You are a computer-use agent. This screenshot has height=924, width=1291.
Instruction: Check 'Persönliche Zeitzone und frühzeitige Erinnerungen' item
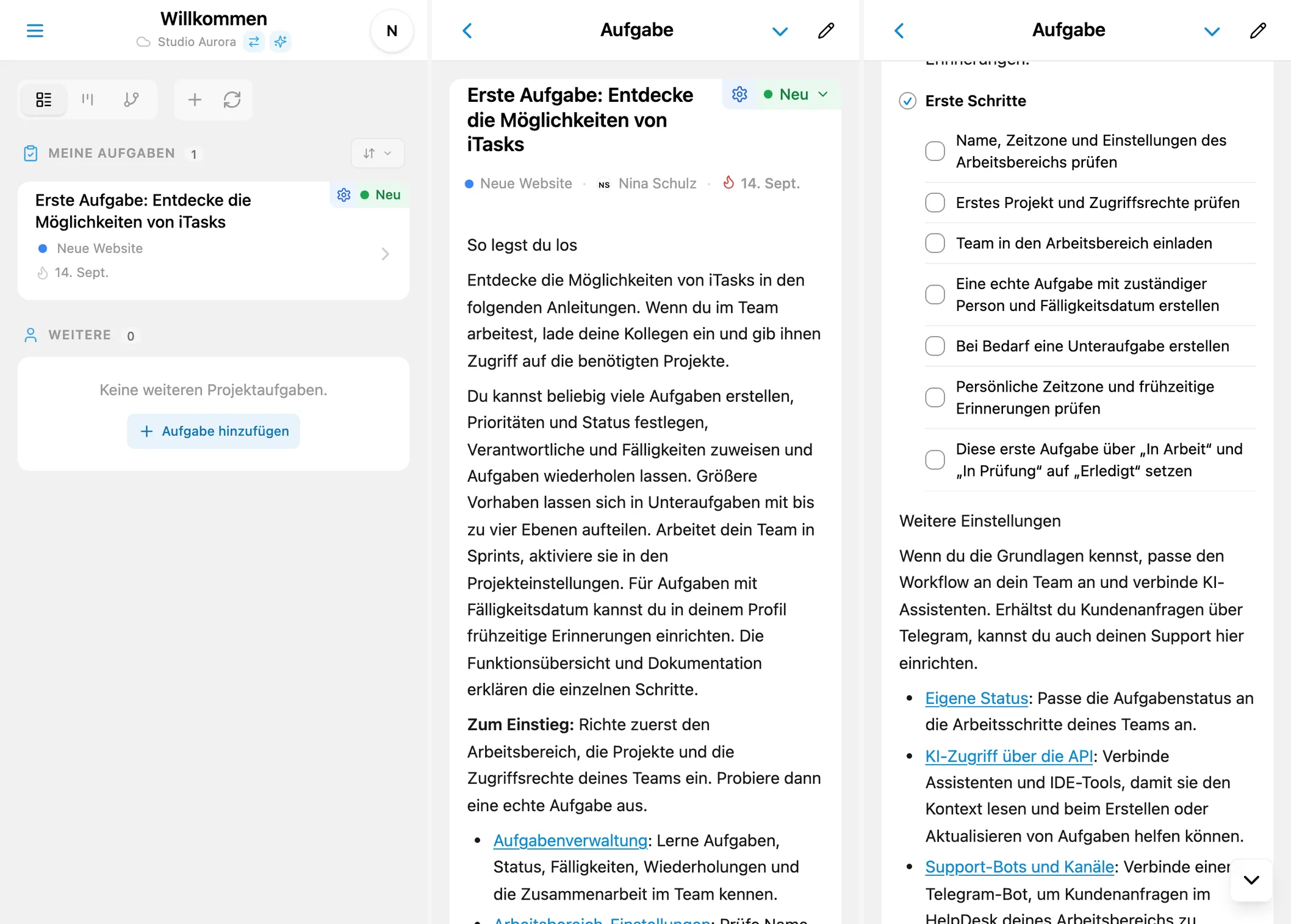(935, 397)
